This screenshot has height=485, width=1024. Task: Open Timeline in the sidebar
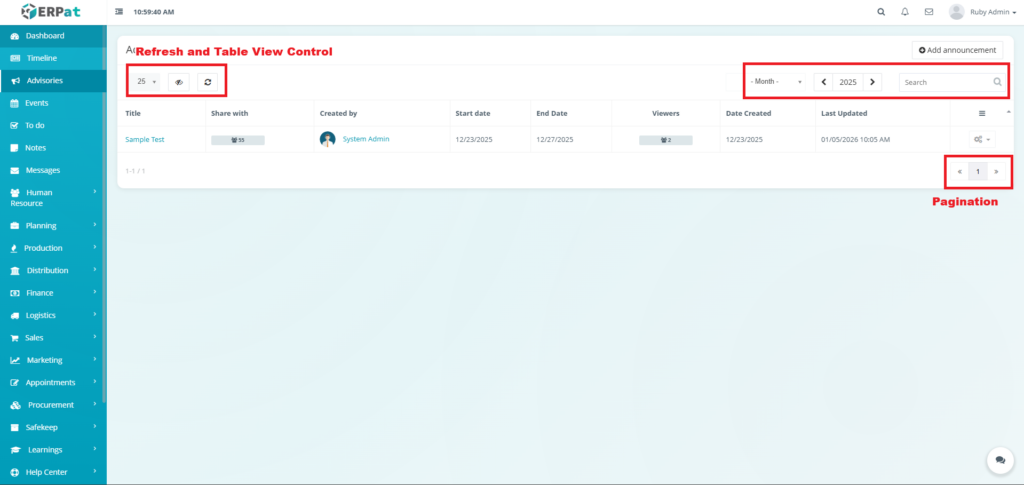53,58
